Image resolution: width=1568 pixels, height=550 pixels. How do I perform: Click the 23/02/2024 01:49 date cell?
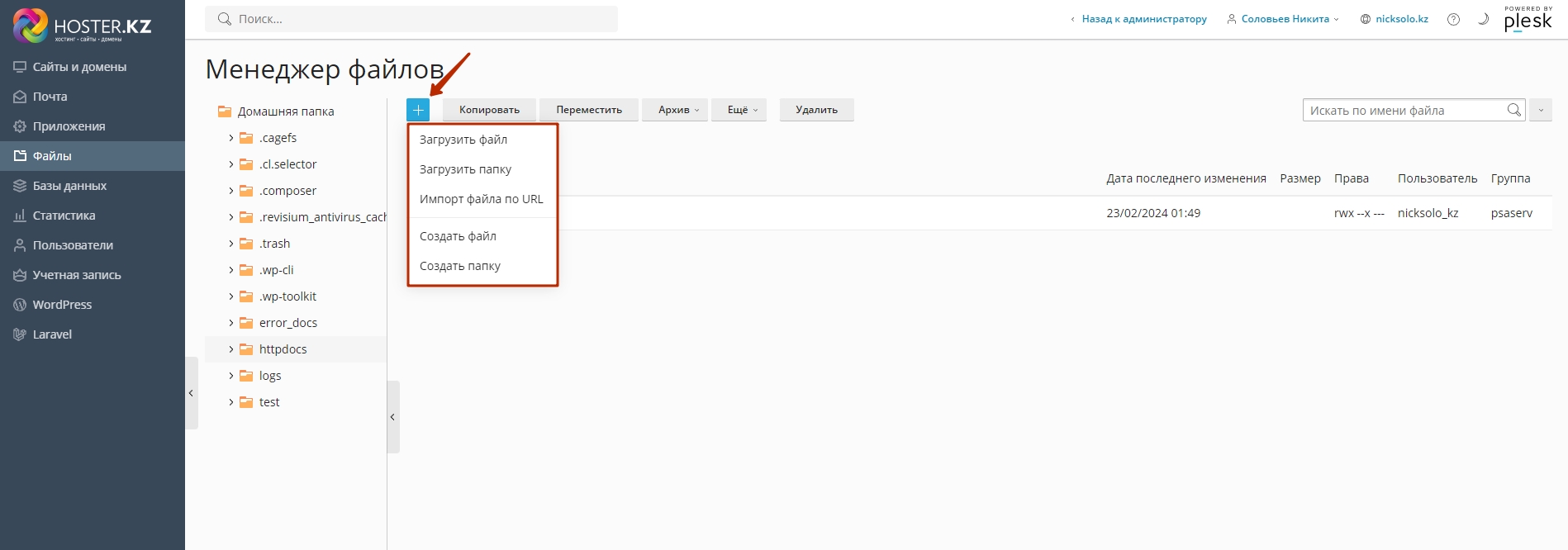point(1153,213)
